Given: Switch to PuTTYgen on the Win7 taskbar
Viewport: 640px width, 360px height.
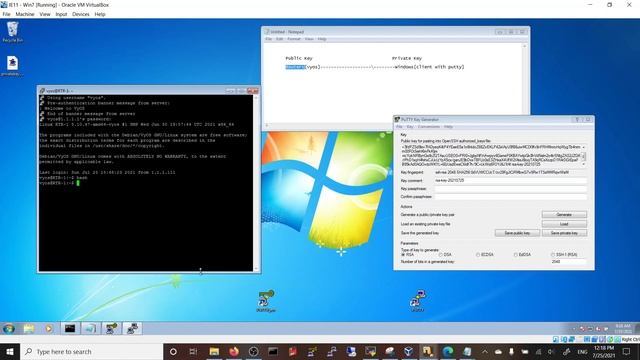Looking at the screenshot, I should point(111,329).
